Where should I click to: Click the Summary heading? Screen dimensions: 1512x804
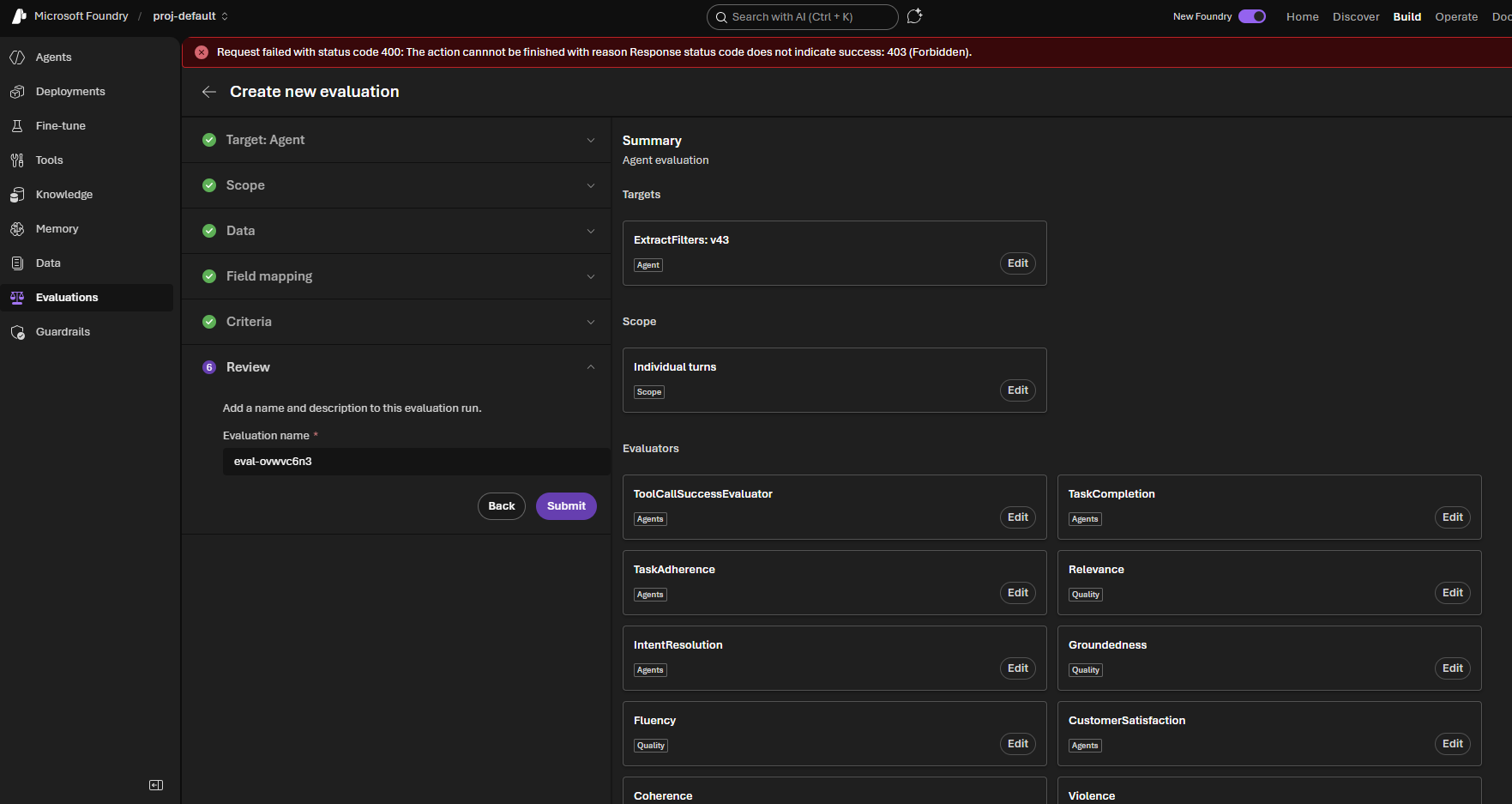coord(652,141)
